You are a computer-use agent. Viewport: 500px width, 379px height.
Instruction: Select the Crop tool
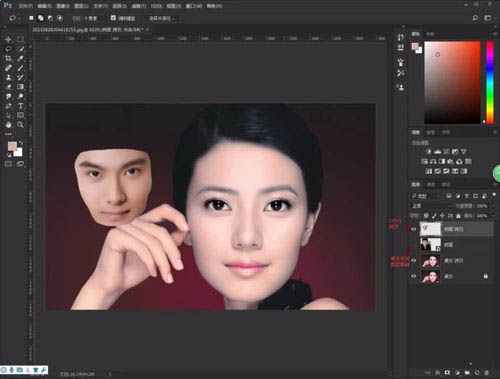[x=8, y=58]
